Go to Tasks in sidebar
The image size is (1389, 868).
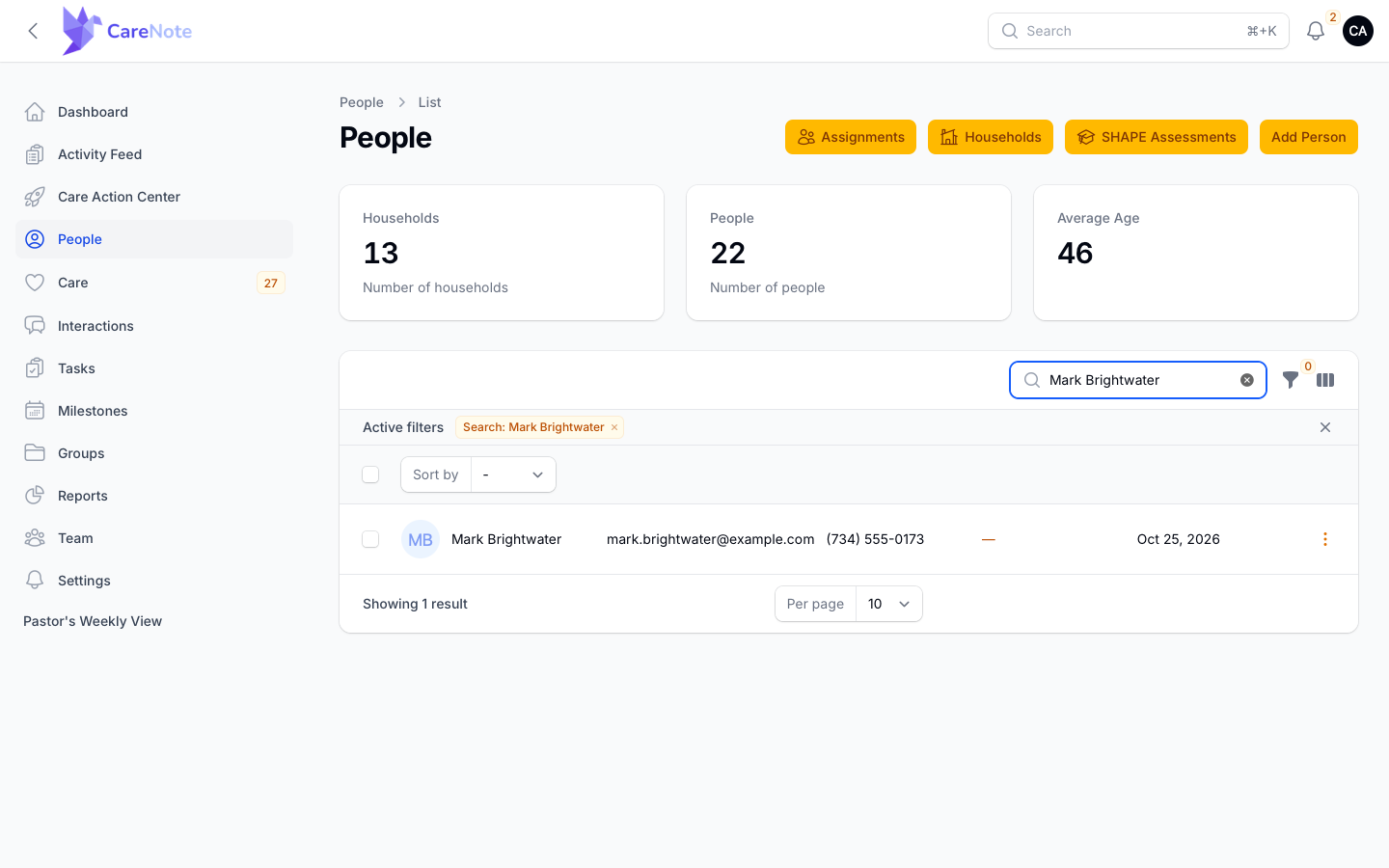[154, 368]
